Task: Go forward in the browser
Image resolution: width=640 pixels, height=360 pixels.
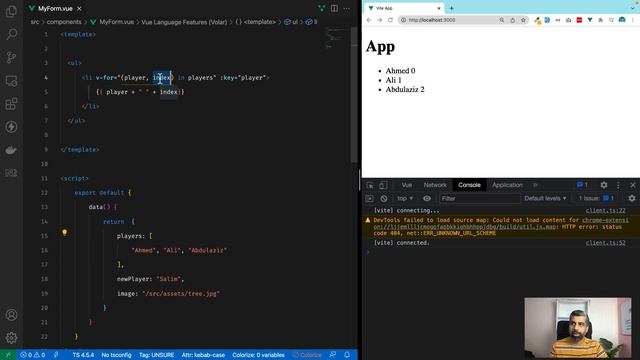Action: [x=380, y=20]
